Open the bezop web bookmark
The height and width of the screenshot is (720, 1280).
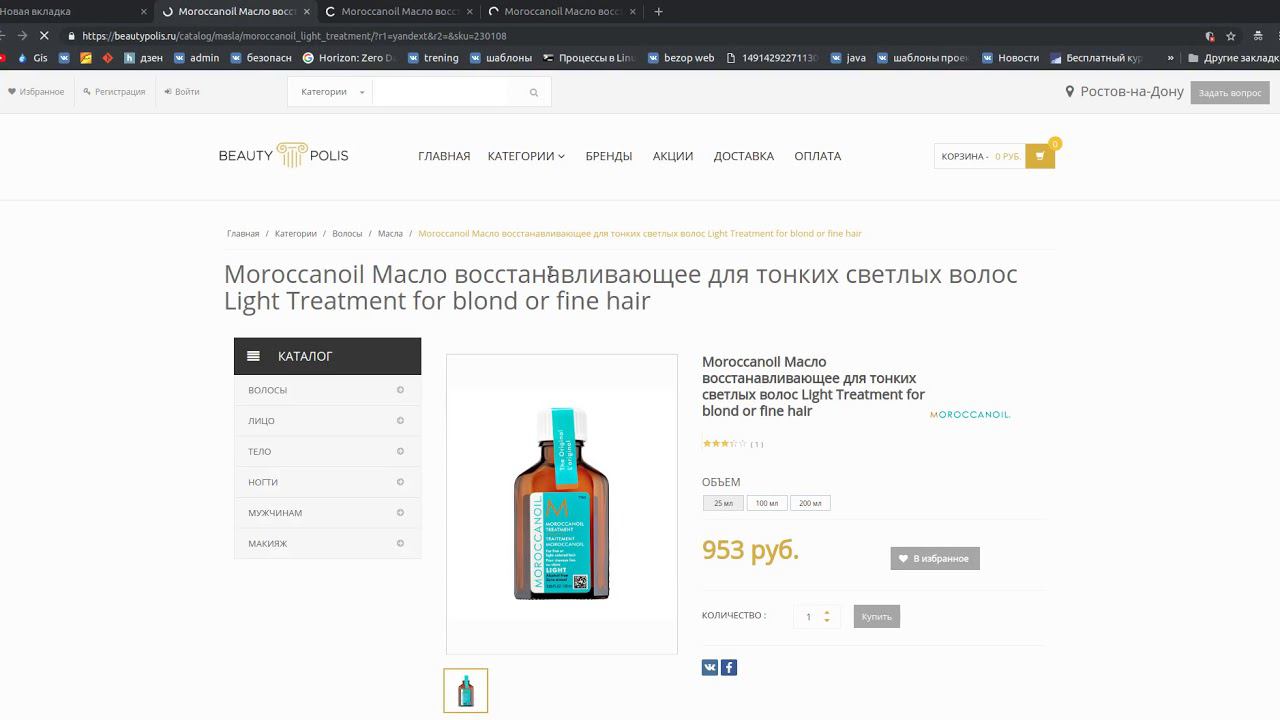point(681,58)
